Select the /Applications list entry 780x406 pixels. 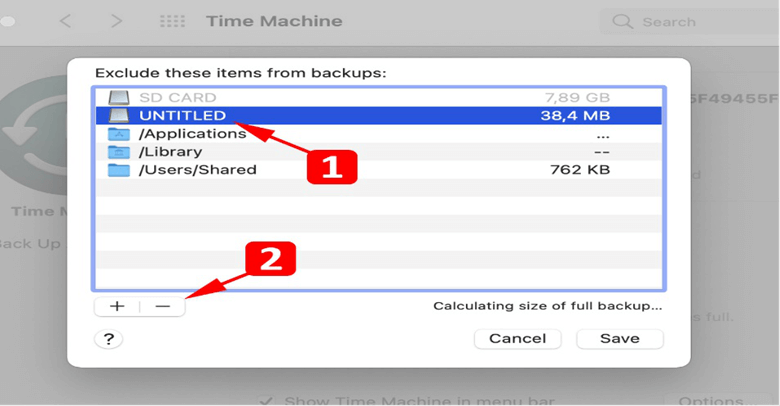(379, 134)
